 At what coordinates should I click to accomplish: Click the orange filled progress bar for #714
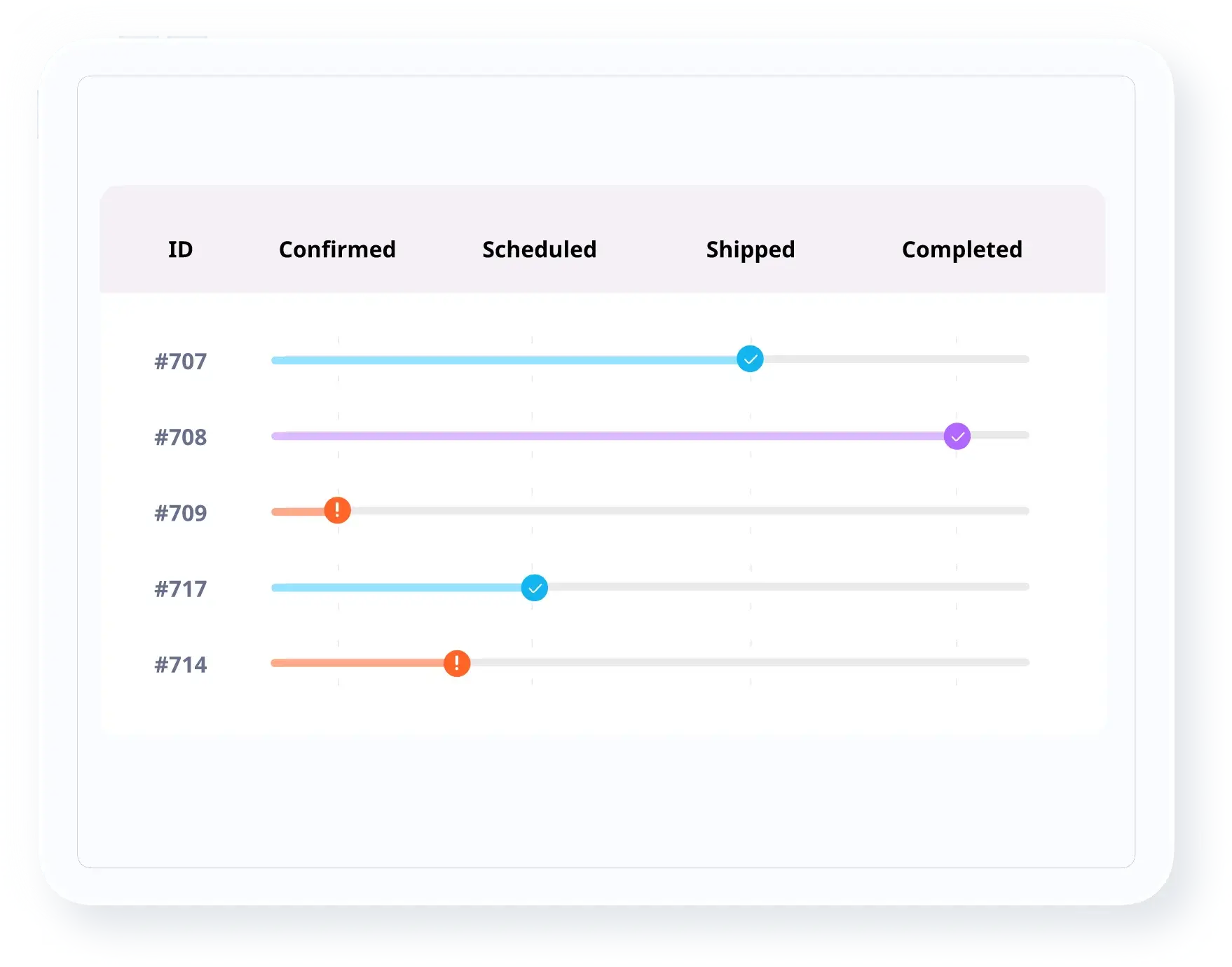click(357, 663)
